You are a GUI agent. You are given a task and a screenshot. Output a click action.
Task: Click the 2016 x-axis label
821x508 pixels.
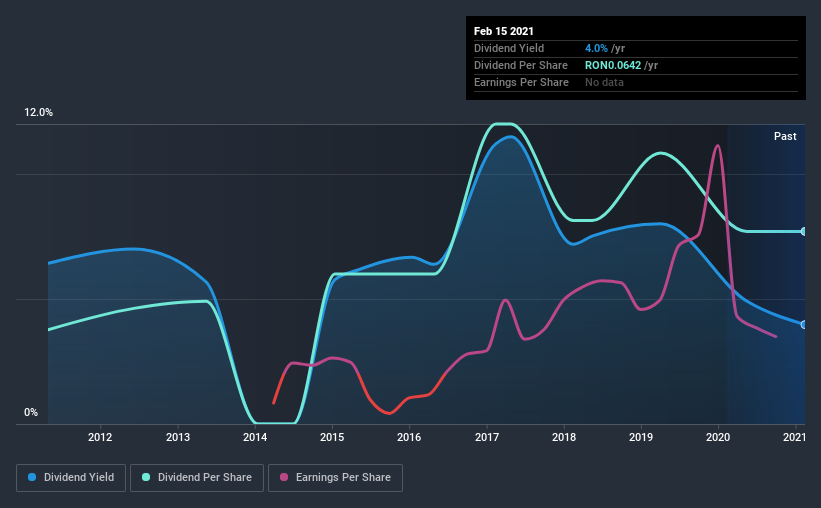pos(409,437)
